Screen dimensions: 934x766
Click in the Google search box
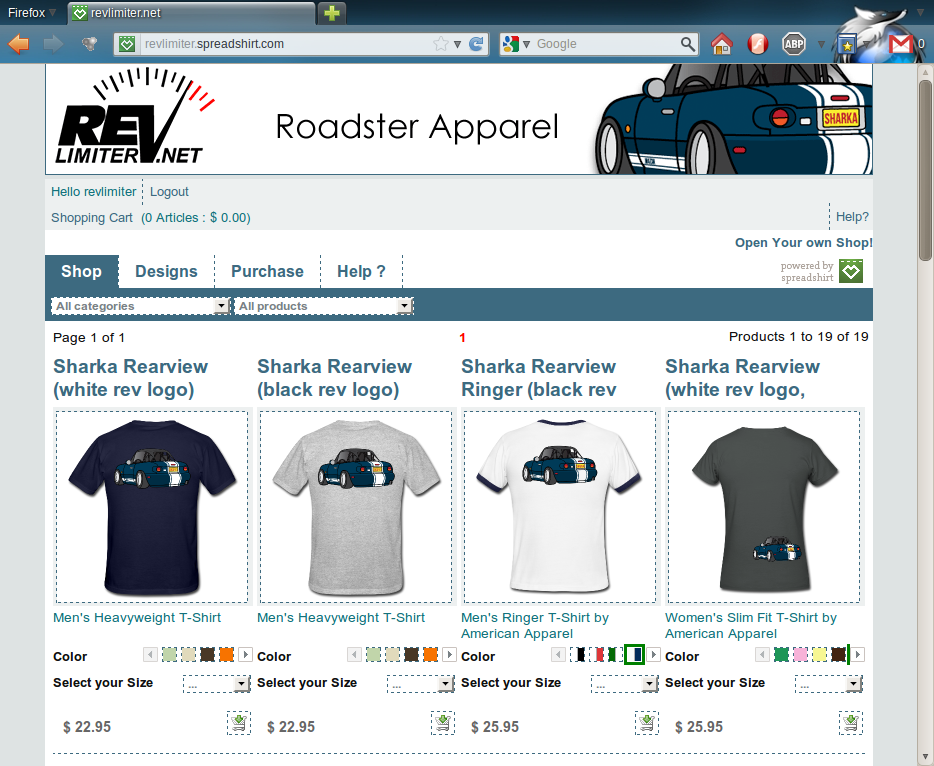pos(606,44)
